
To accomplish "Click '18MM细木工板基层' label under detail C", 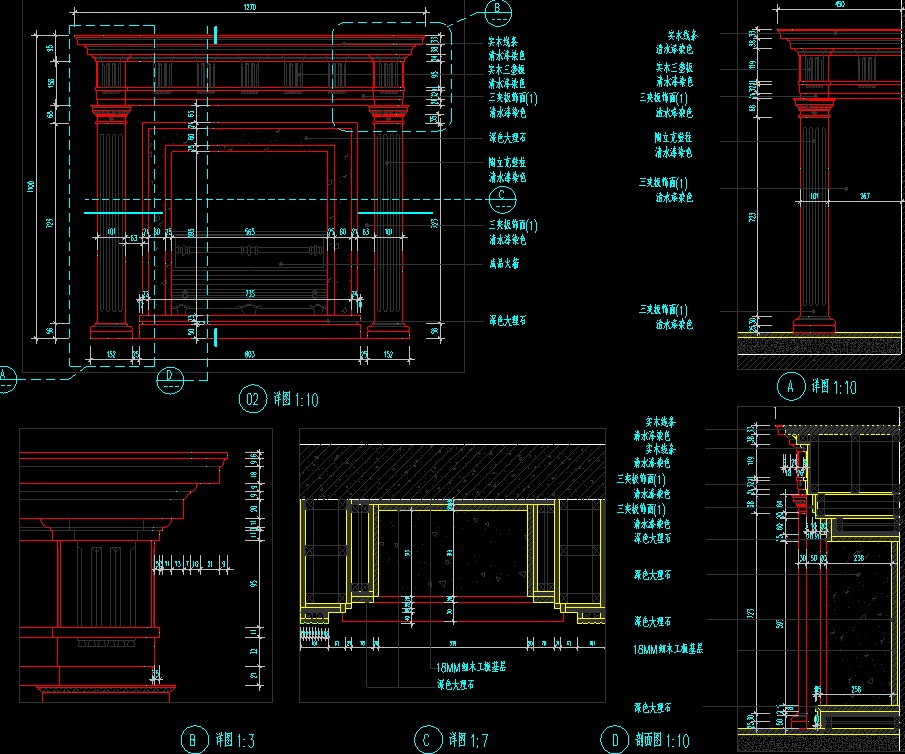I will coord(470,667).
